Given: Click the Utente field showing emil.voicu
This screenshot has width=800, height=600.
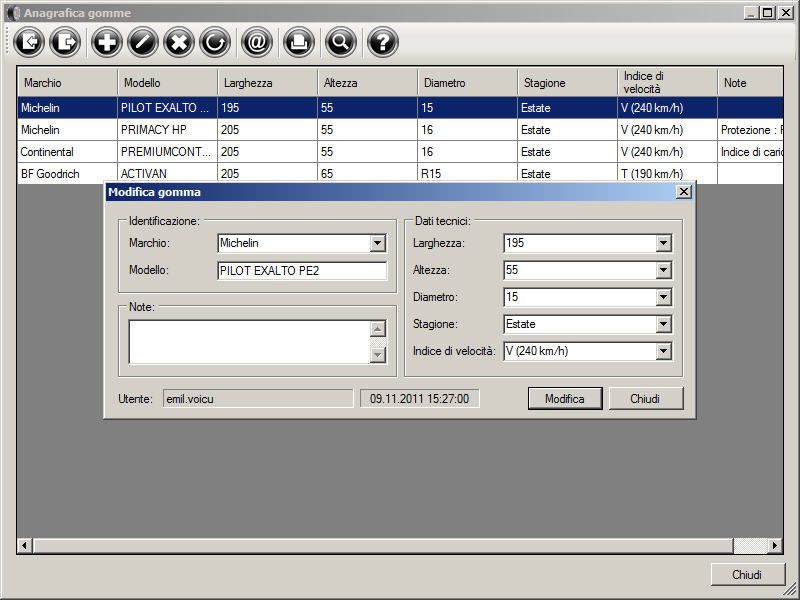Looking at the screenshot, I should tap(258, 398).
